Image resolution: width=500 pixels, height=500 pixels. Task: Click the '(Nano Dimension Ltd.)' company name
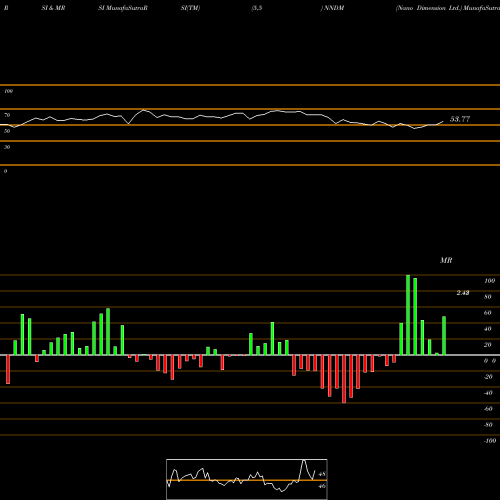429,8
